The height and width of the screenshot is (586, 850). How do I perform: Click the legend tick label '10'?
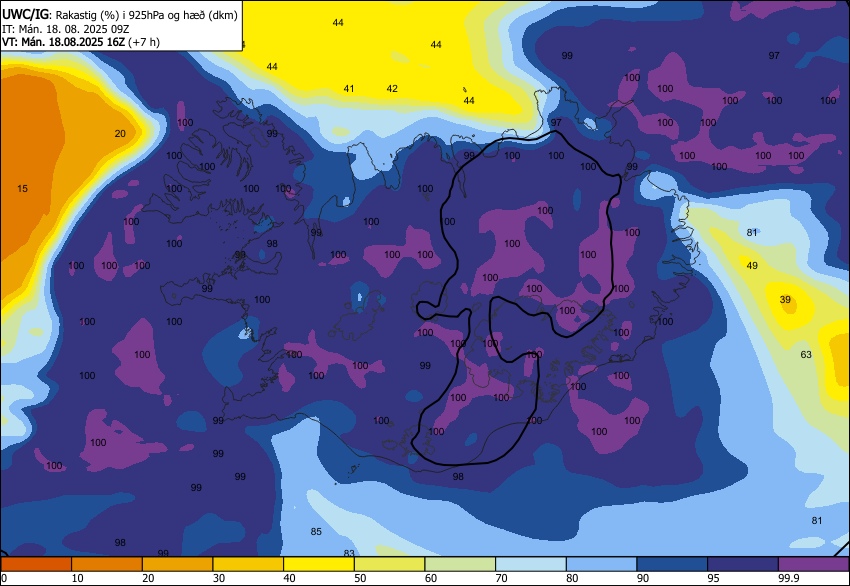click(78, 578)
